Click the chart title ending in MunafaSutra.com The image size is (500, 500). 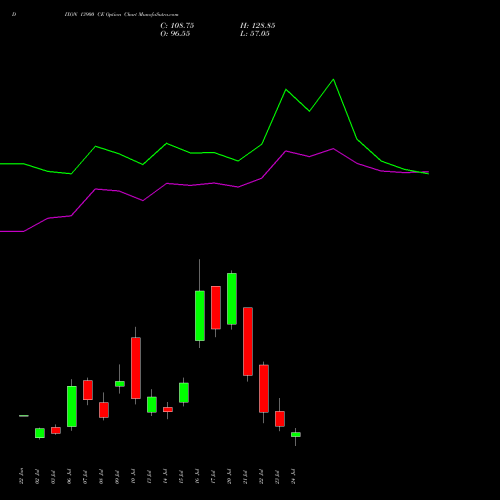(x=122, y=15)
